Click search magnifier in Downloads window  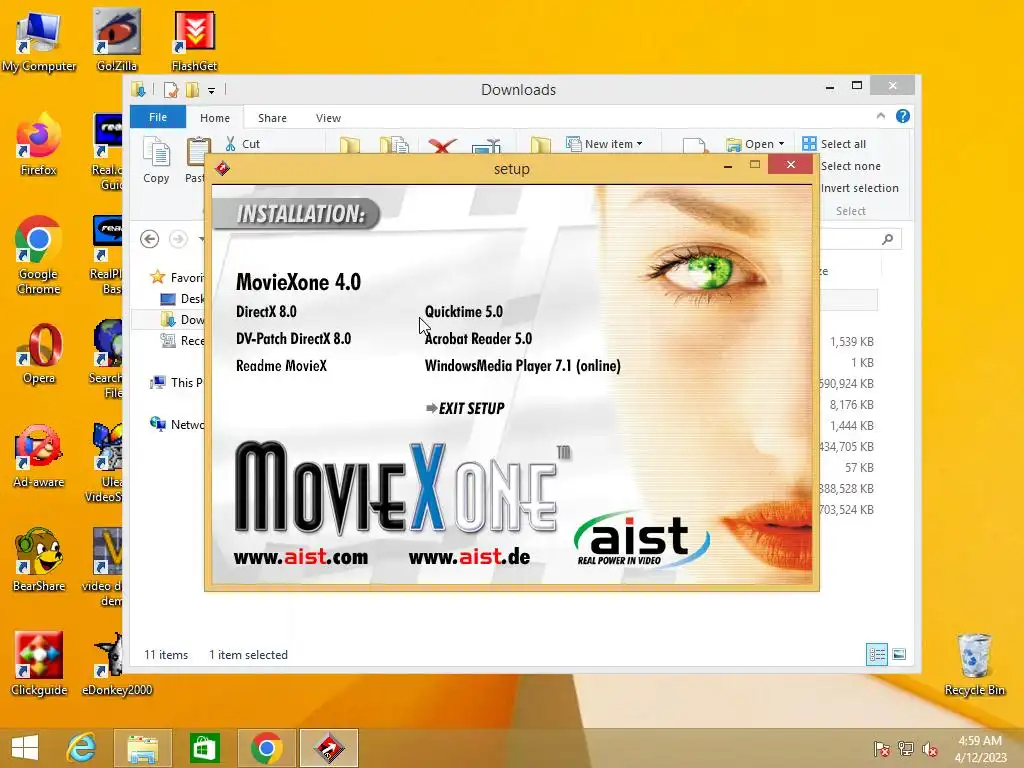point(888,239)
